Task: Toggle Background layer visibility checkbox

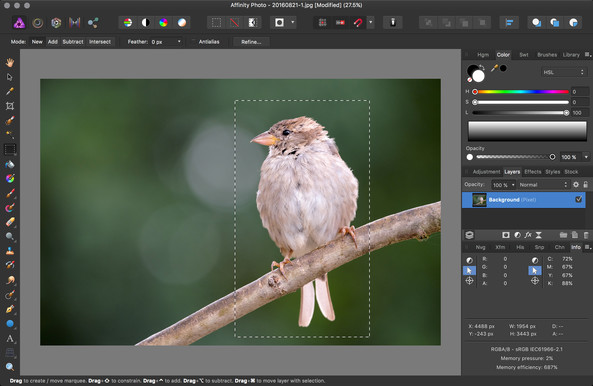Action: click(578, 199)
